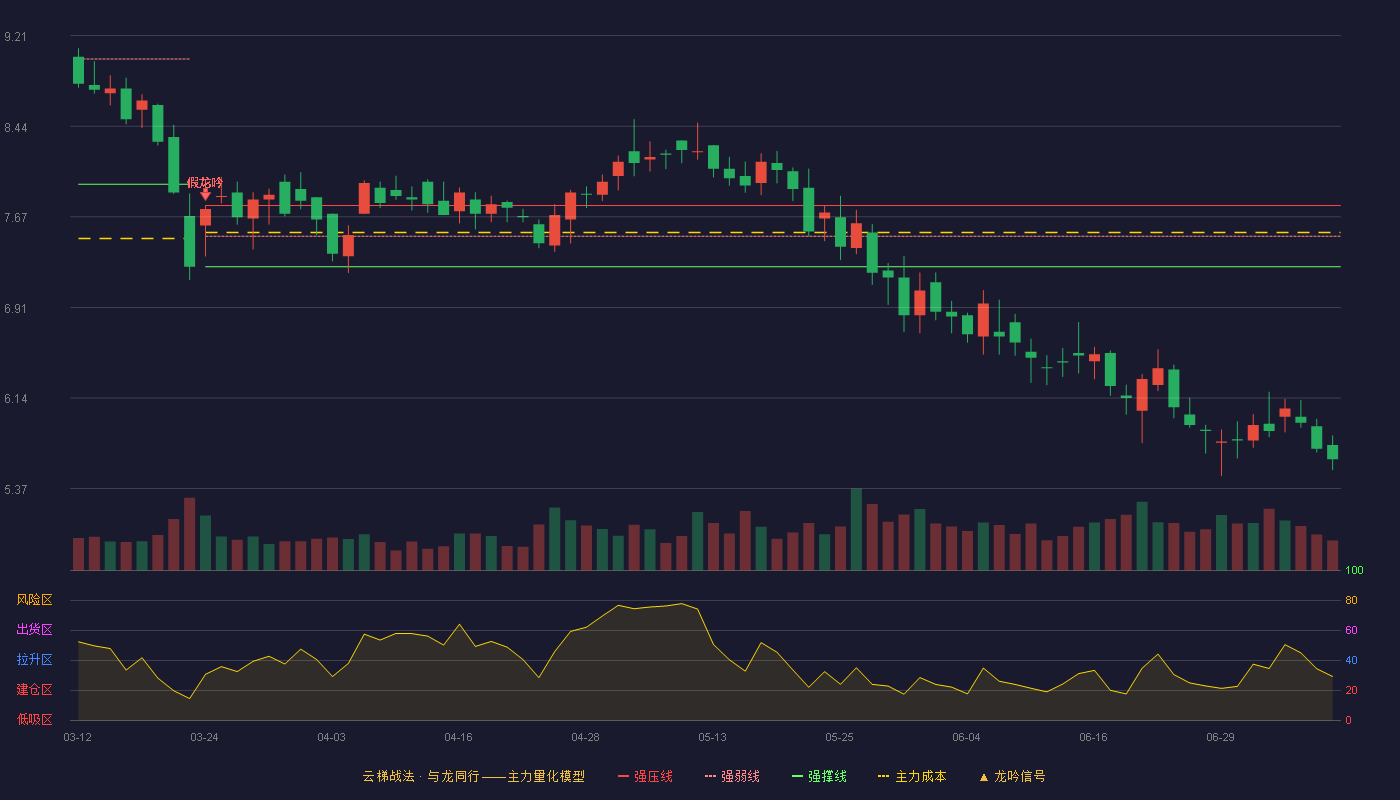
Task: Click the 05-13 date axis label
Action: coord(712,737)
